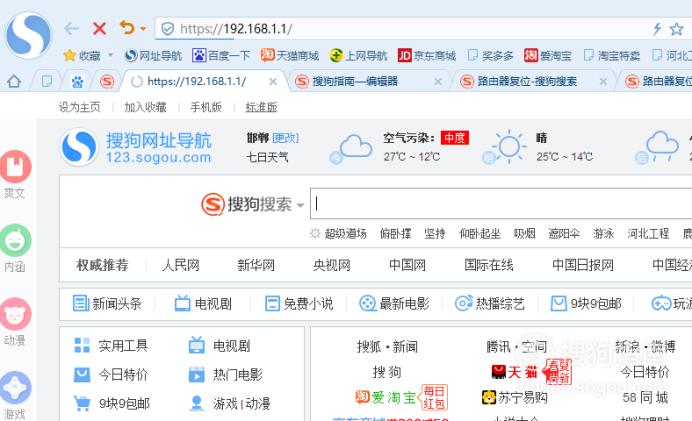Switch to the Sogou S pinned tab
This screenshot has height=421, width=692.
click(107, 82)
